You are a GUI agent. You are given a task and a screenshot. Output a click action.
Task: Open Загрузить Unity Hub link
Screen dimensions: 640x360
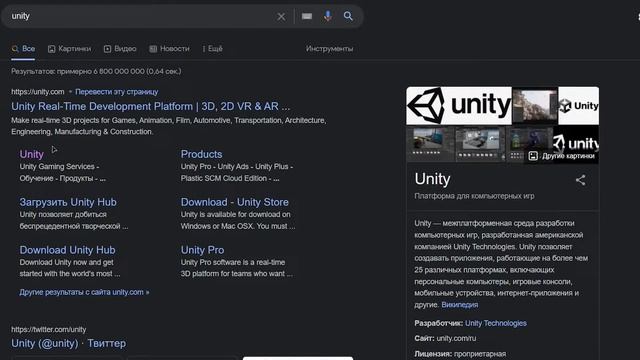pos(68,202)
